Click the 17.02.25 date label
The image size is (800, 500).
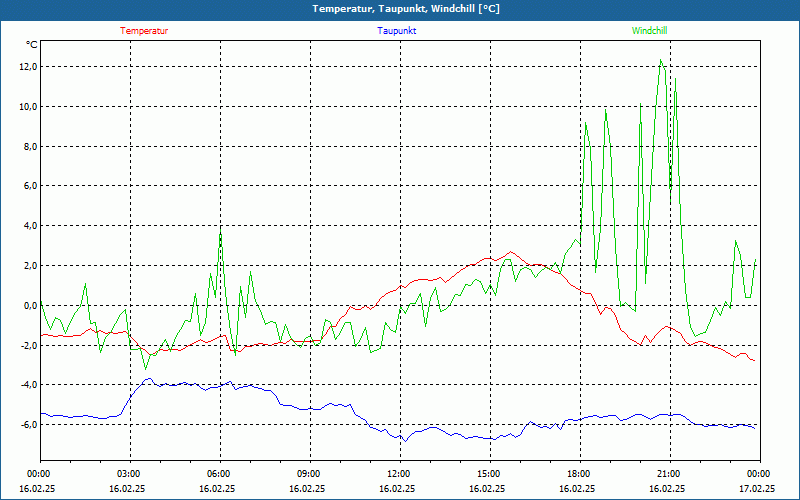(757, 489)
